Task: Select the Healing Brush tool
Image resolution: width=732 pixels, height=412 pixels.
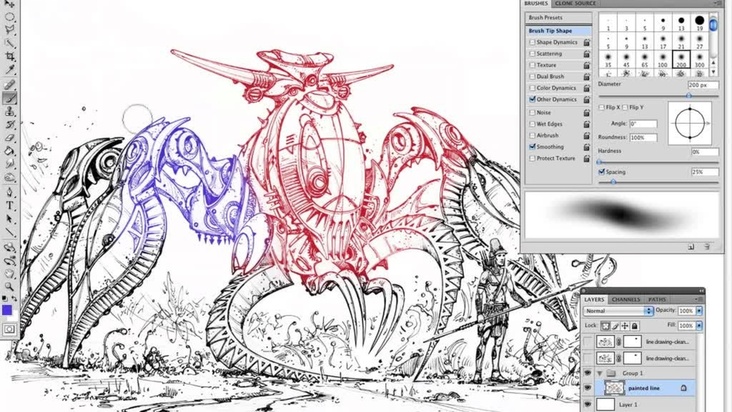Action: pos(9,84)
